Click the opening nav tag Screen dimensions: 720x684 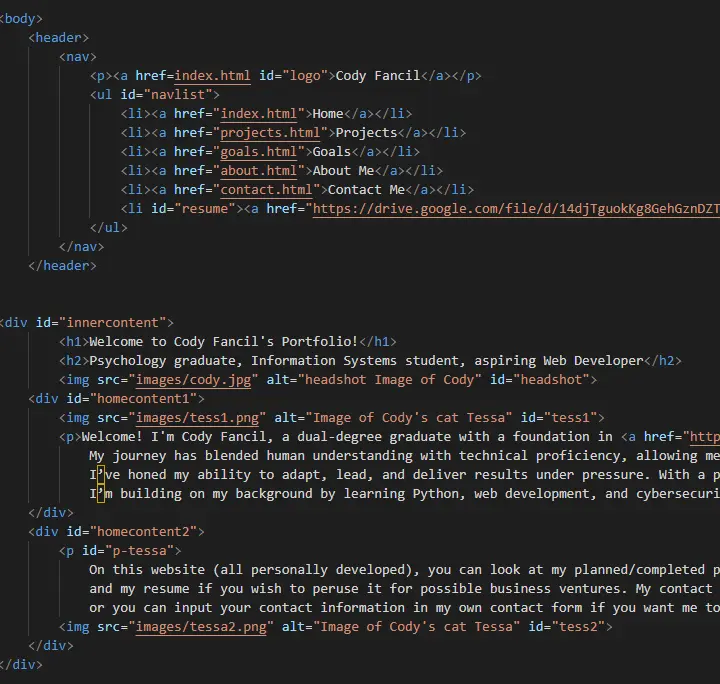[x=78, y=57]
